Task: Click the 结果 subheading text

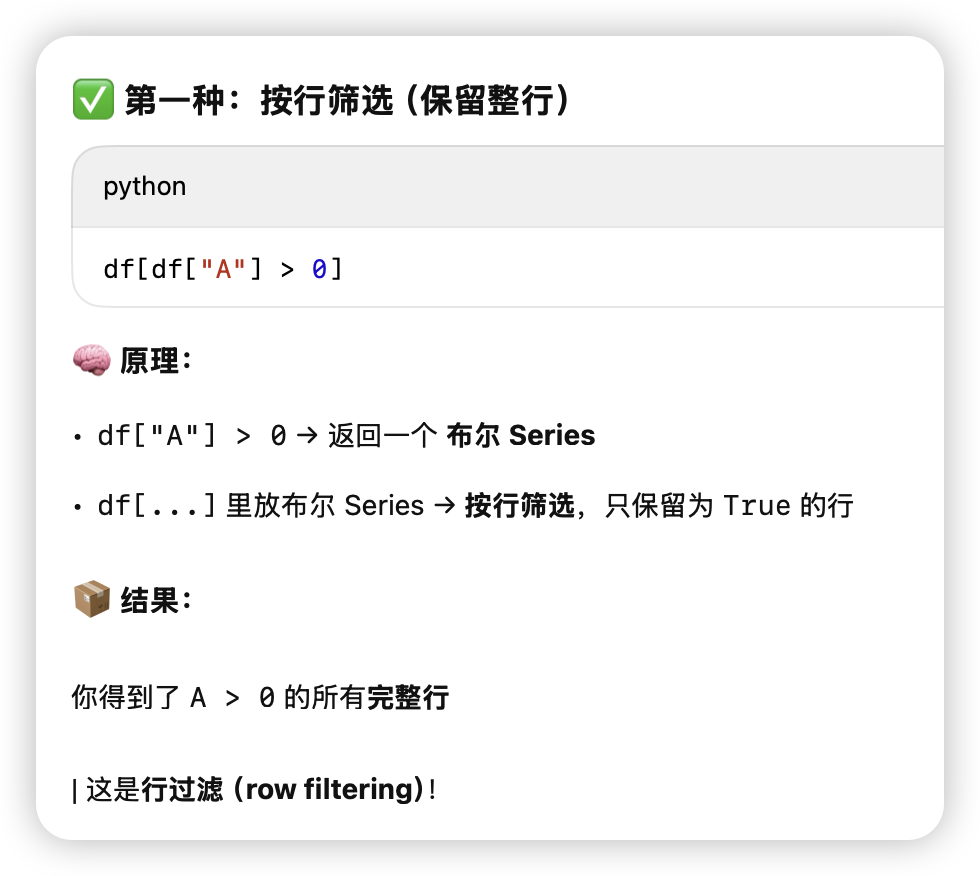Action: [x=149, y=600]
